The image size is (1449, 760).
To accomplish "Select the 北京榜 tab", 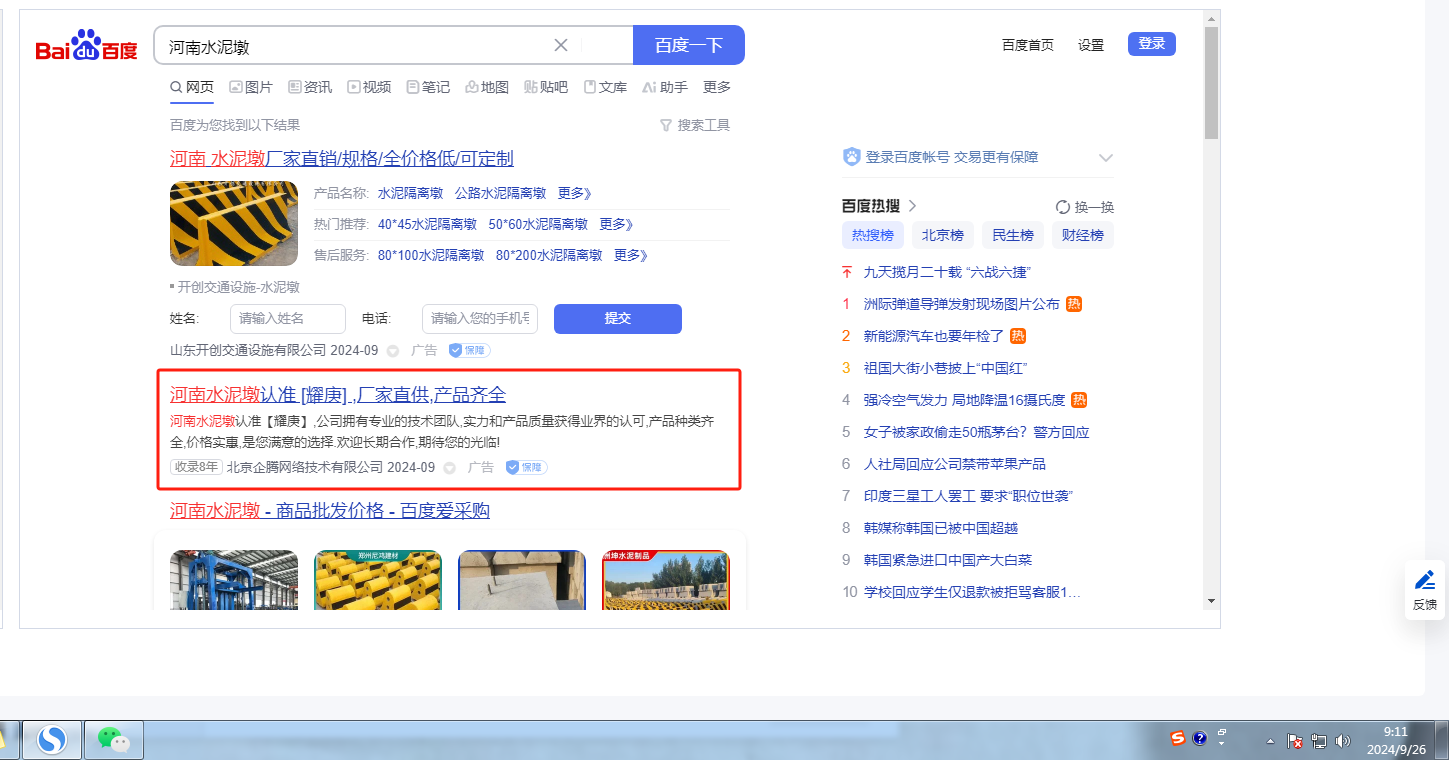I will pyautogui.click(x=943, y=235).
